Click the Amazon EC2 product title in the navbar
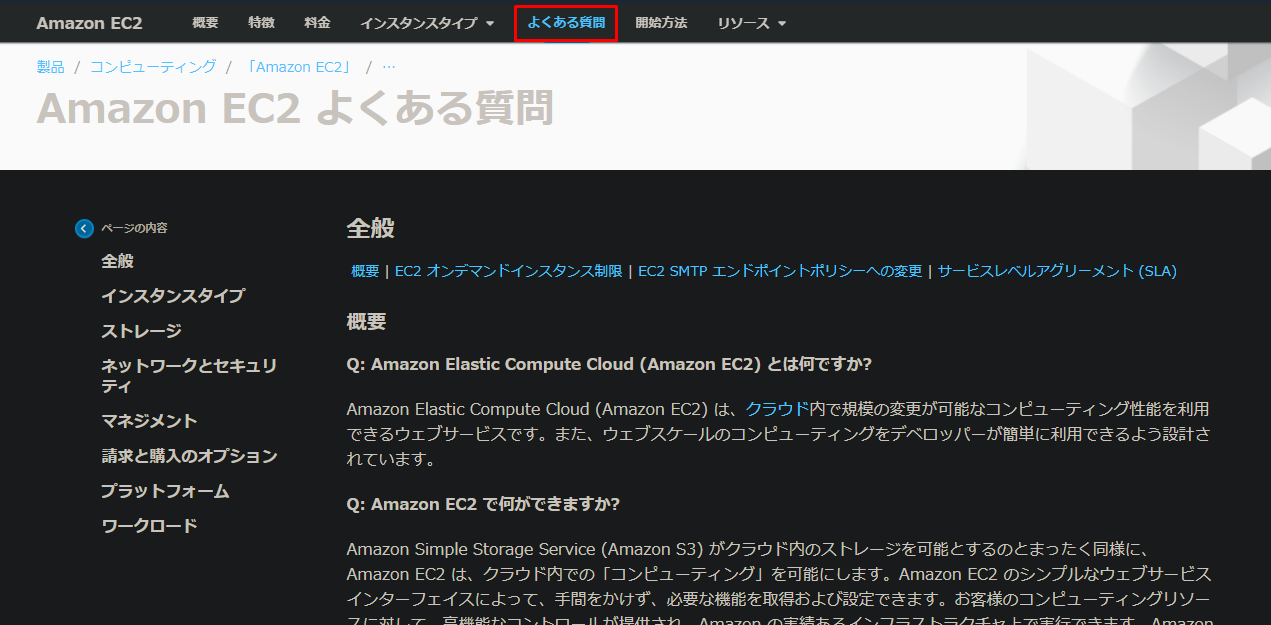This screenshot has width=1271, height=625. (89, 23)
